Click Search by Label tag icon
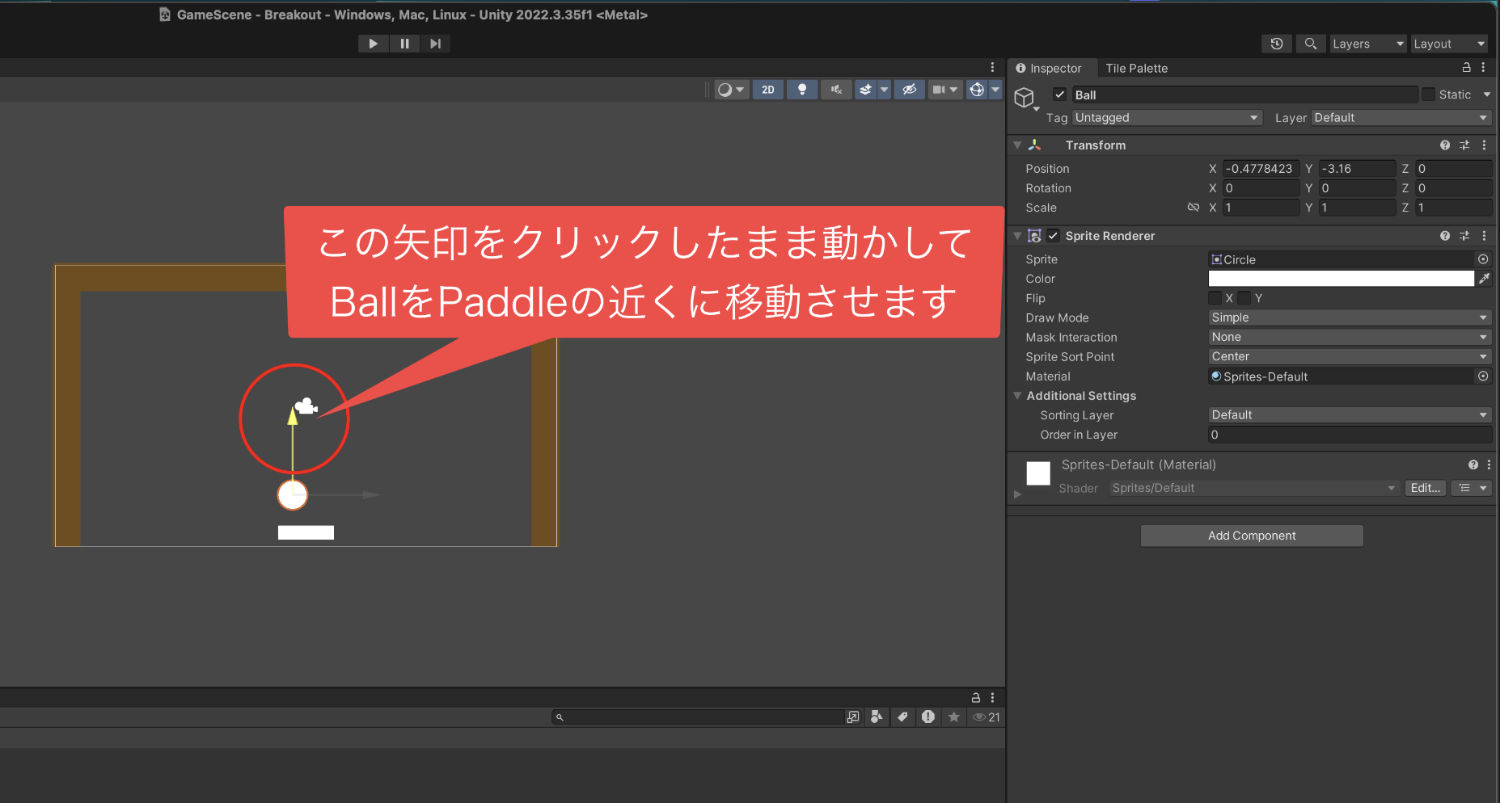The image size is (1500, 803). [x=902, y=717]
